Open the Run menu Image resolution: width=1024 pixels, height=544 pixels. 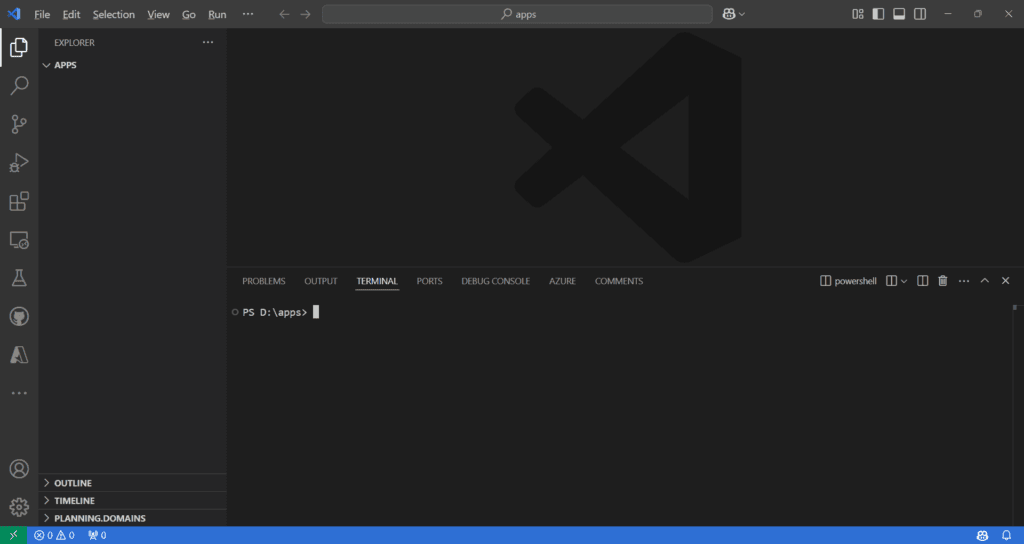217,14
